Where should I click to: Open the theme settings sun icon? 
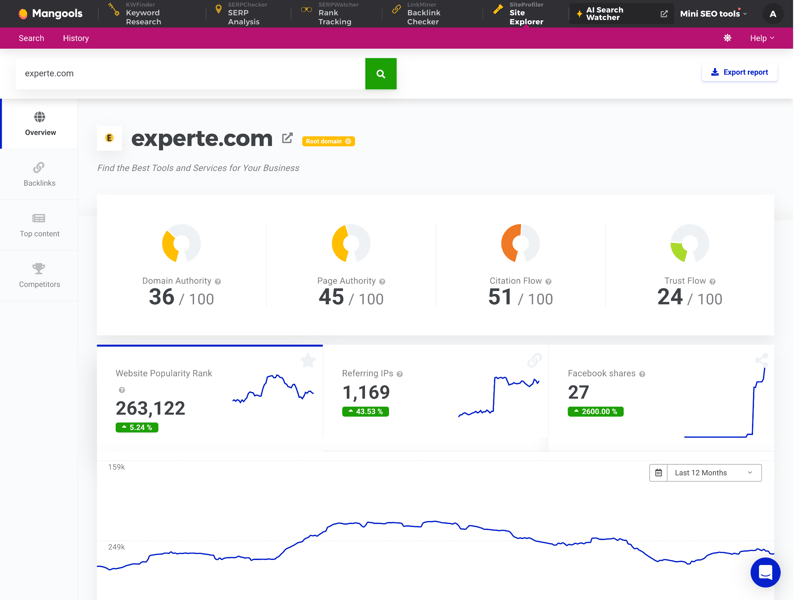727,38
